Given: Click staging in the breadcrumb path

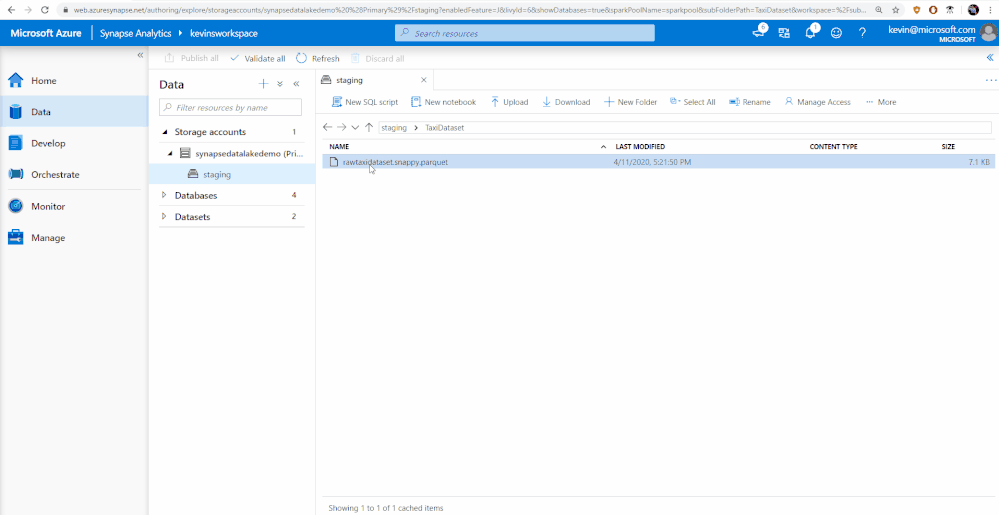Looking at the screenshot, I should coord(394,127).
